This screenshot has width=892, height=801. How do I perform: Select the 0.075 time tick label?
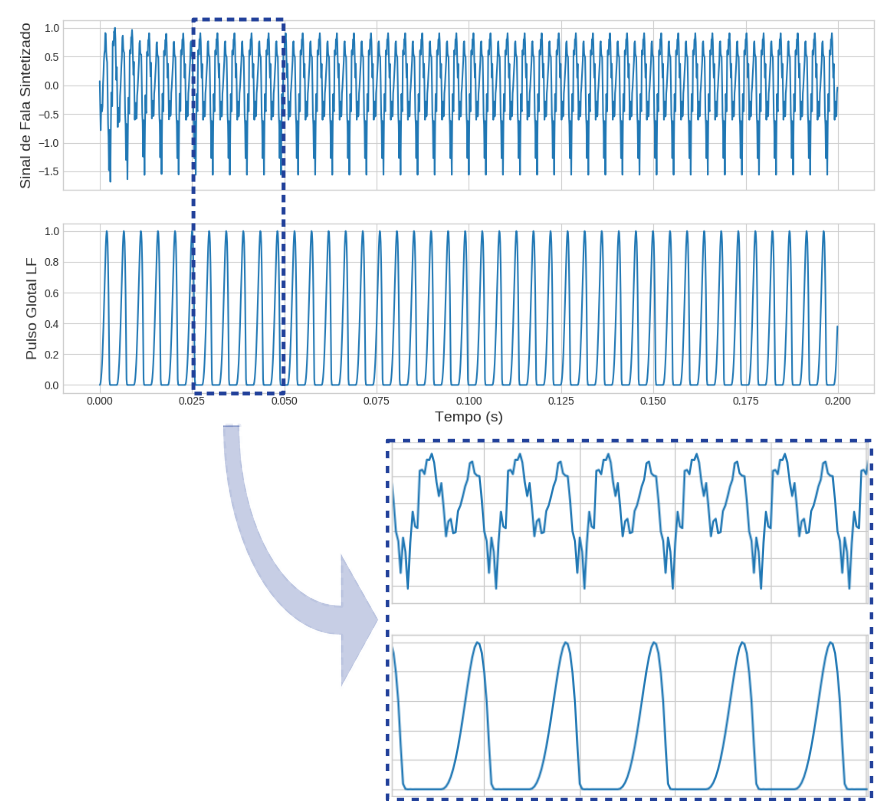[x=376, y=400]
